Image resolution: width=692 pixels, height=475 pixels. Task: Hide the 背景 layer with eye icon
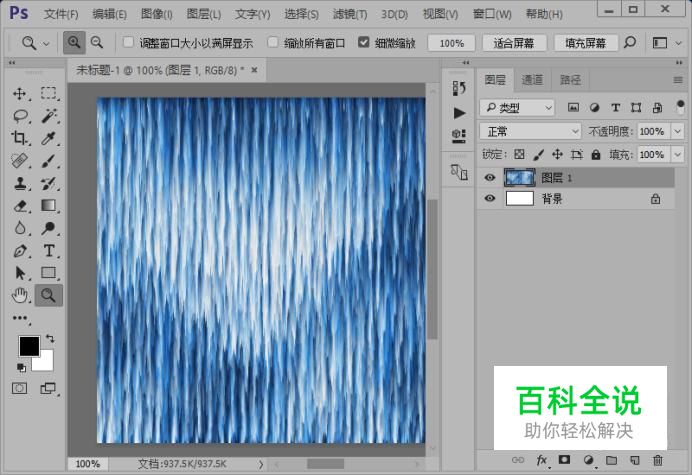[489, 198]
